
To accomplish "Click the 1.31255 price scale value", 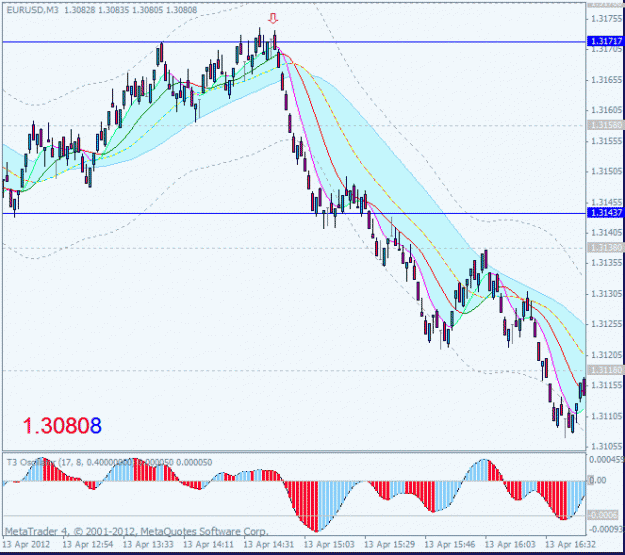I will point(607,323).
